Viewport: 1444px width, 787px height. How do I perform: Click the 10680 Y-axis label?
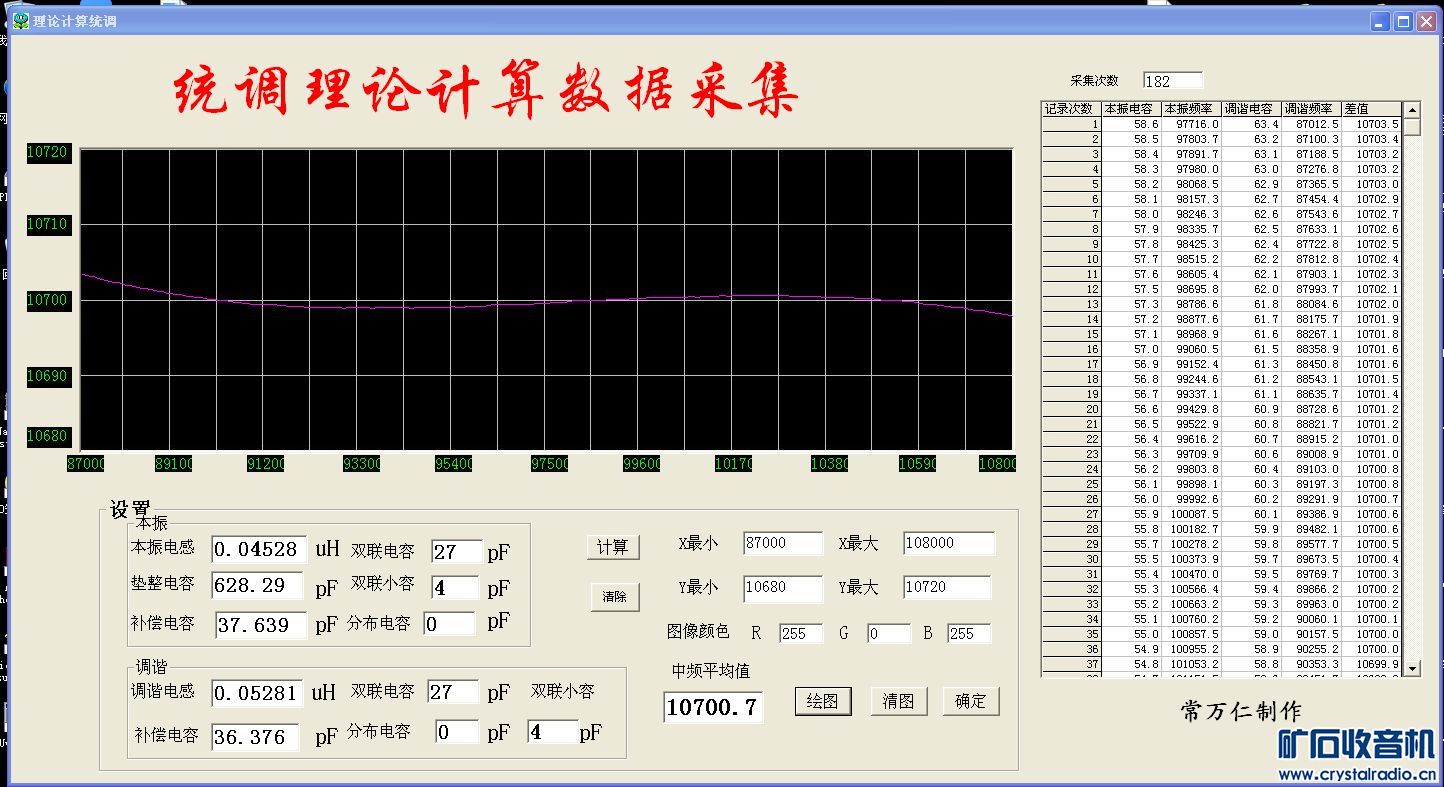48,436
